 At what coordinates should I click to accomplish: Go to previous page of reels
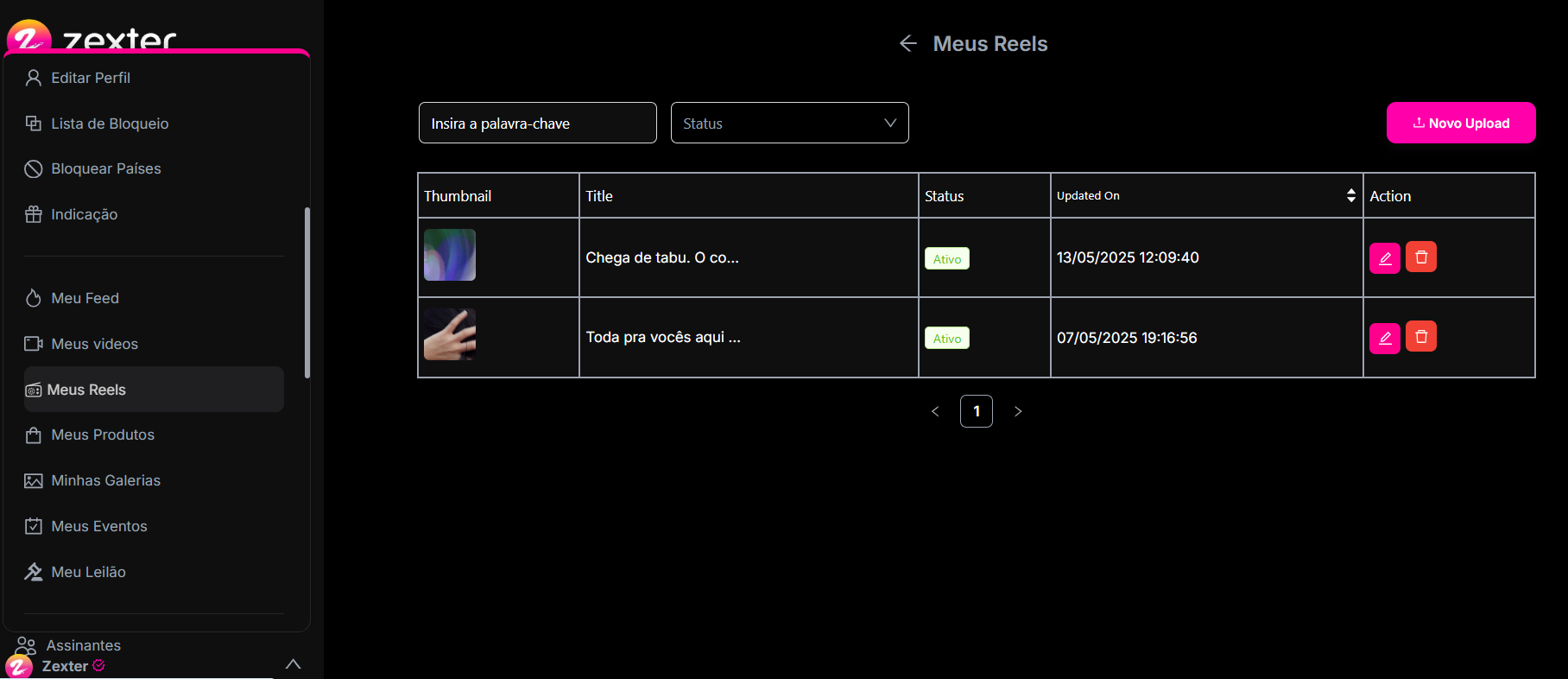(x=935, y=411)
